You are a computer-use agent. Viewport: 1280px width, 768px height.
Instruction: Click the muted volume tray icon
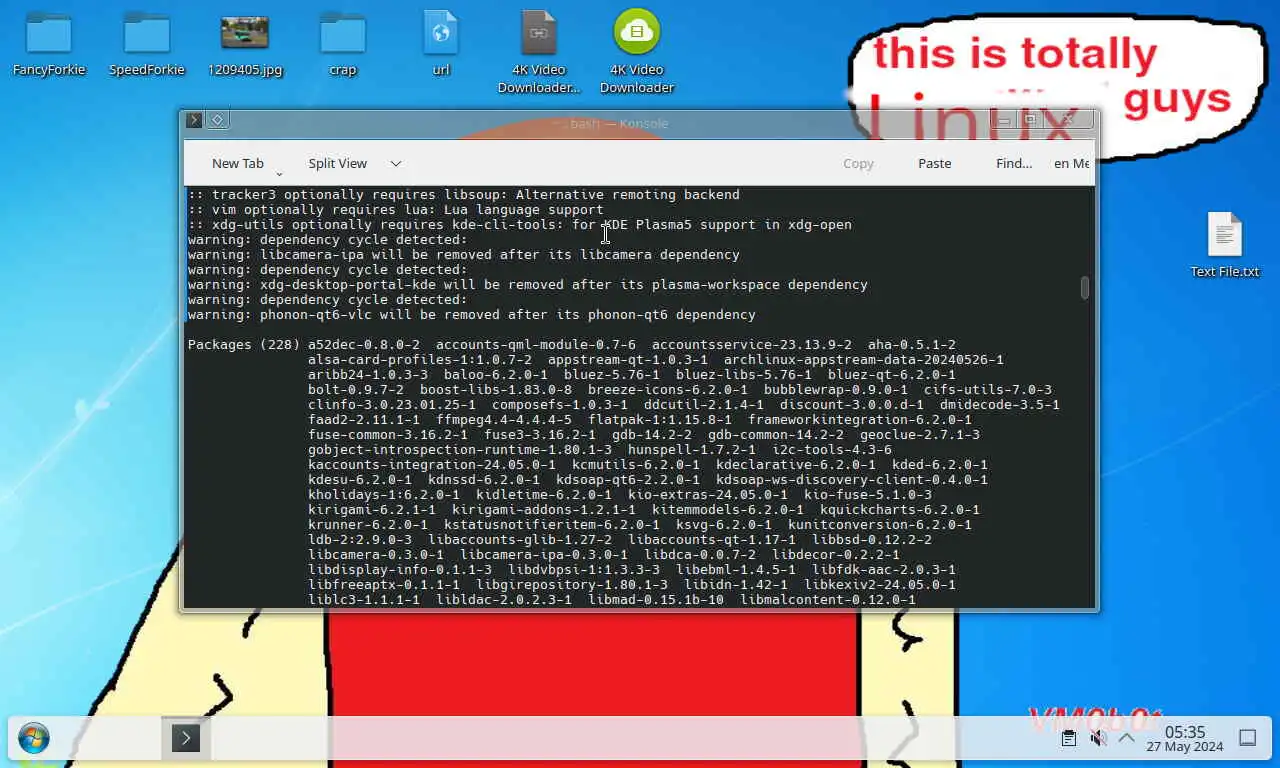pyautogui.click(x=1098, y=738)
